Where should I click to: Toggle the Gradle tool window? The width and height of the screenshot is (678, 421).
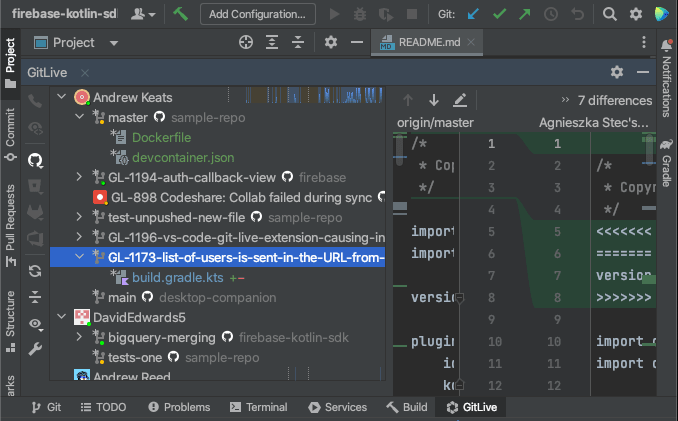tap(666, 163)
